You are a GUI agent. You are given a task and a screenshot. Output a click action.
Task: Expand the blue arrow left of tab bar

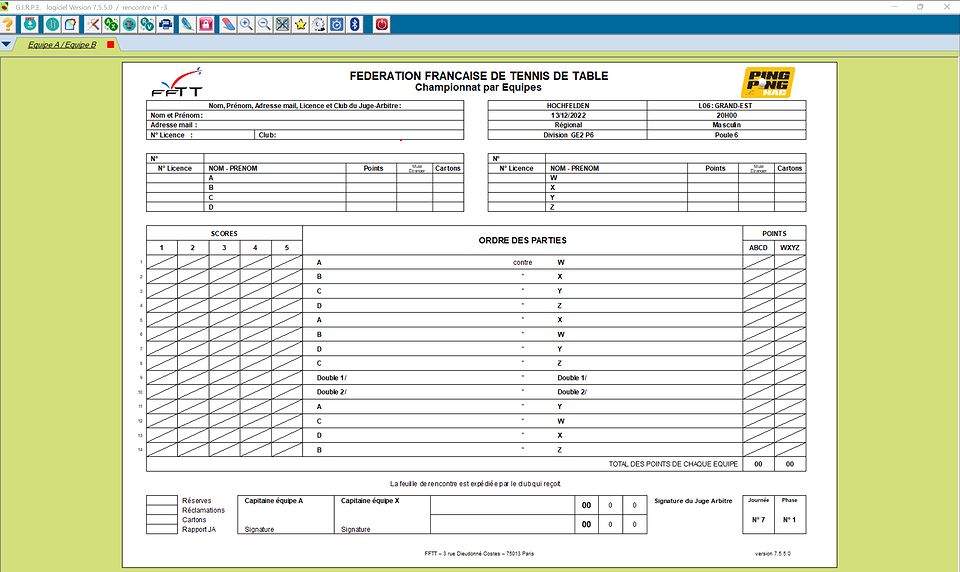(x=7, y=45)
